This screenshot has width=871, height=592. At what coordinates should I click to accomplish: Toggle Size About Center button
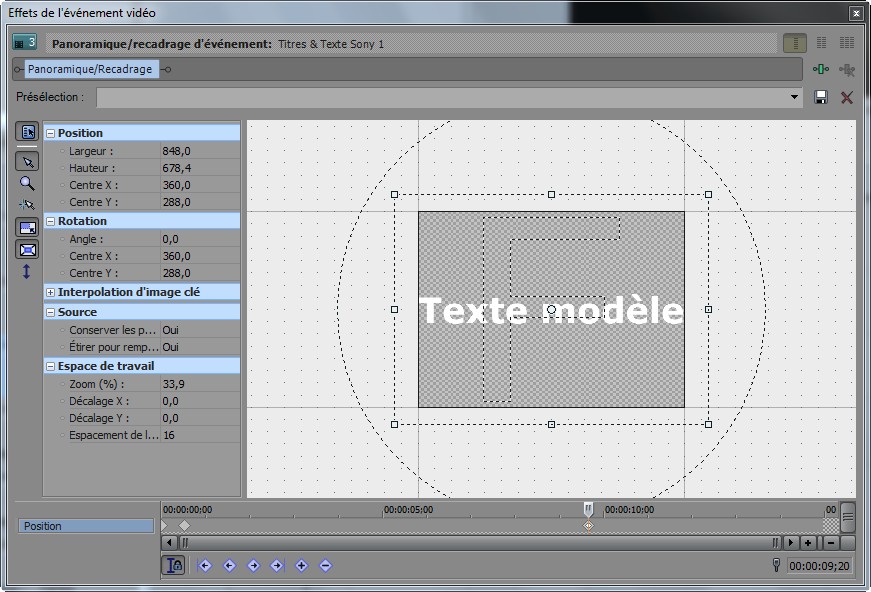point(28,250)
